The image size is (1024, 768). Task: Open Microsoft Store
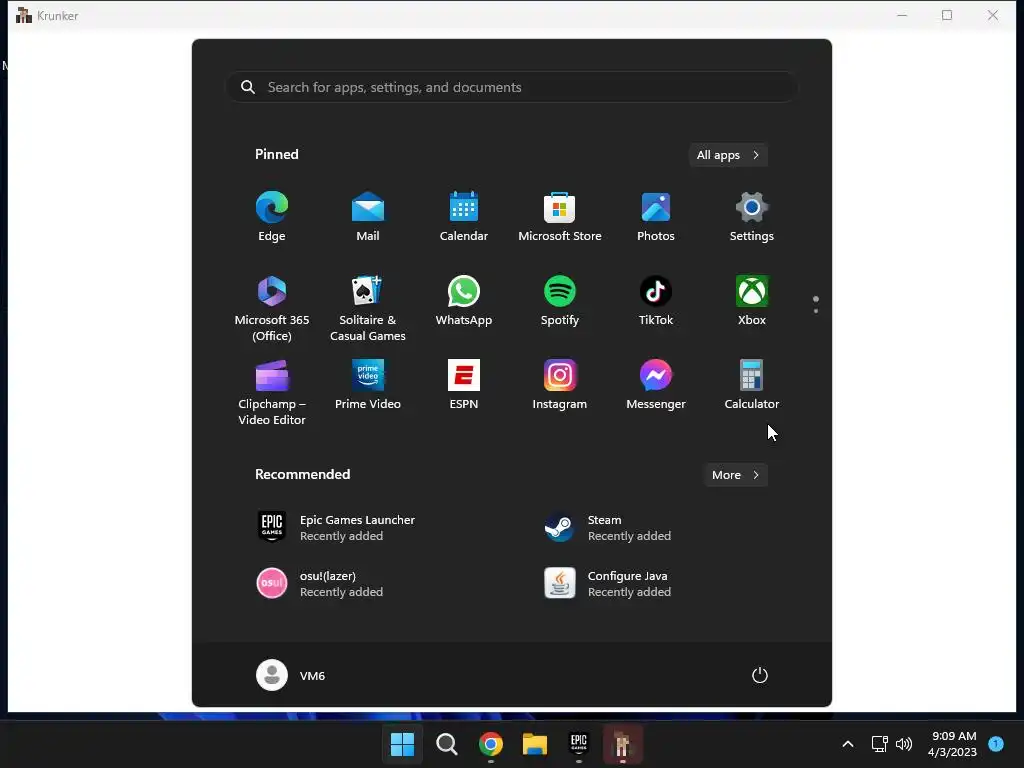pos(560,217)
